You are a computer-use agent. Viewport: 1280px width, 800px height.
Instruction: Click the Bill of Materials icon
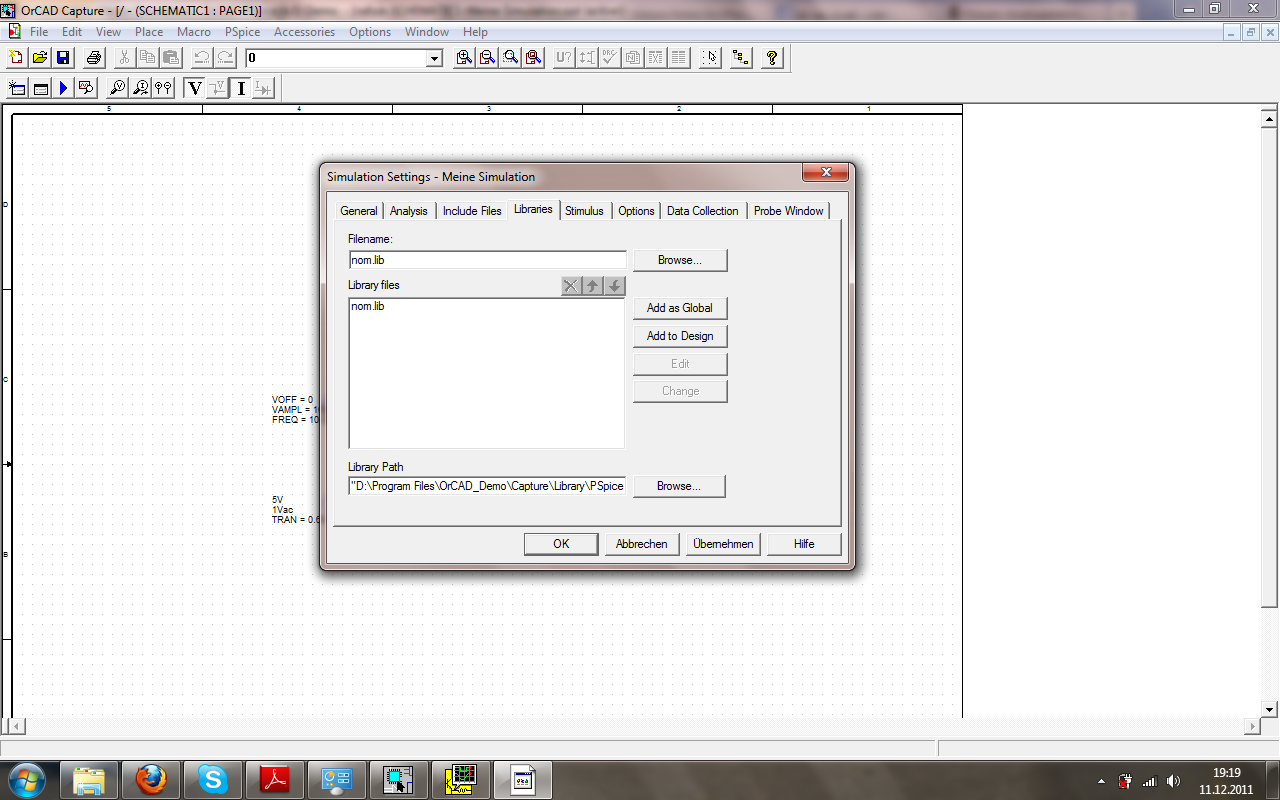(x=679, y=58)
